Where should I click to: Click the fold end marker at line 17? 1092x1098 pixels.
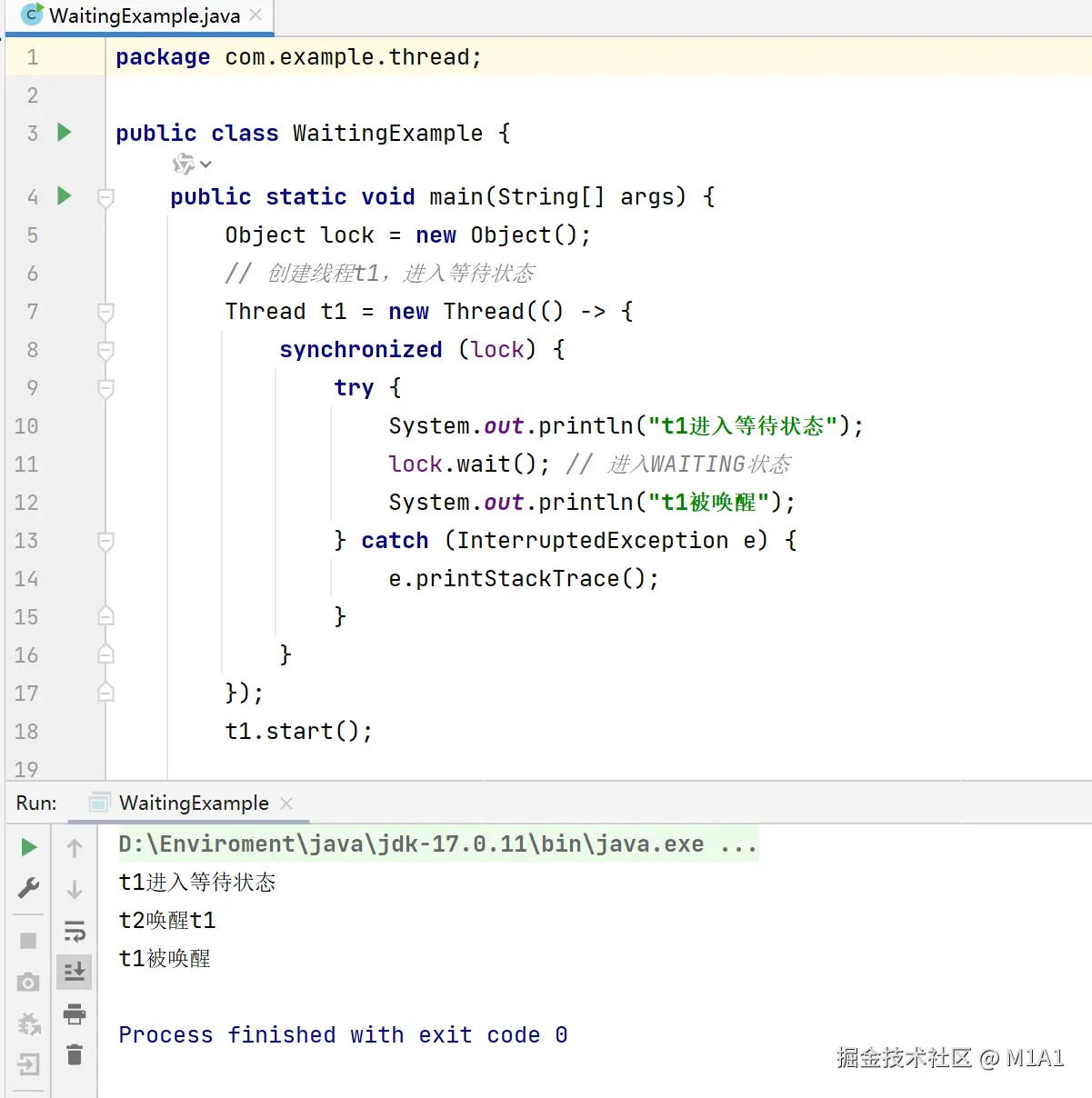(105, 693)
